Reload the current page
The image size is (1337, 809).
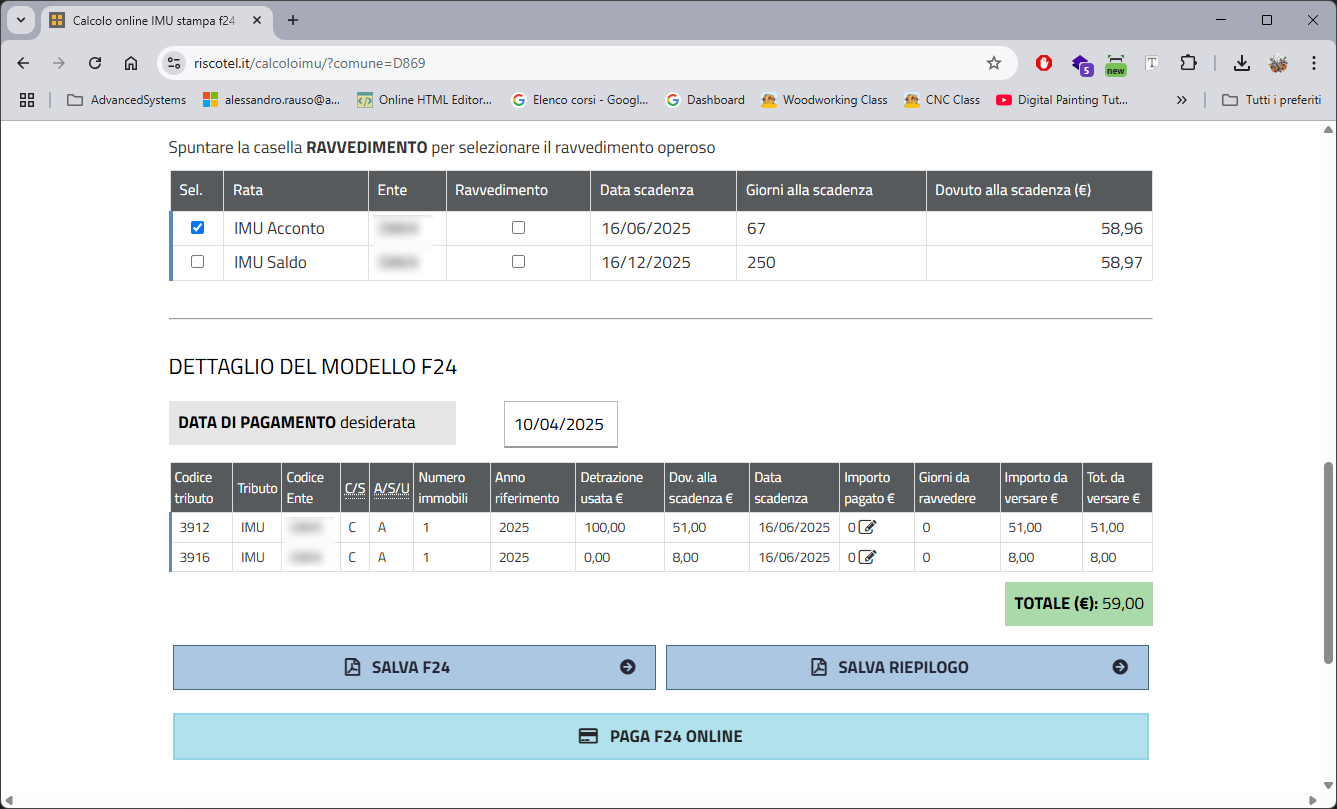pyautogui.click(x=95, y=63)
